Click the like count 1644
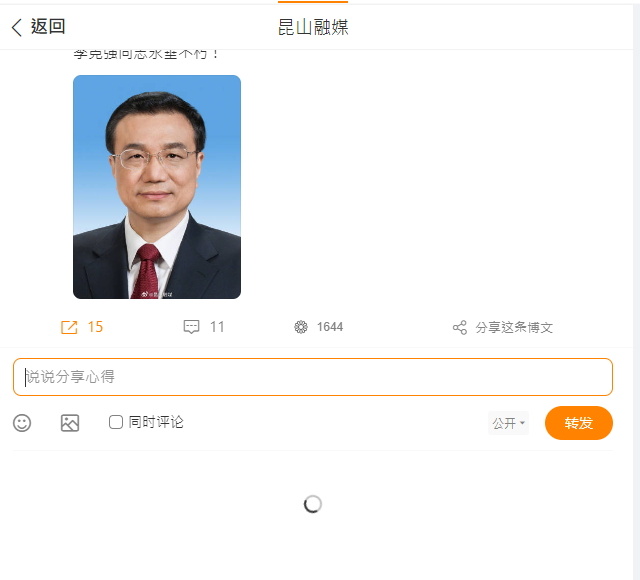Screen dimensions: 640x580 click(330, 327)
